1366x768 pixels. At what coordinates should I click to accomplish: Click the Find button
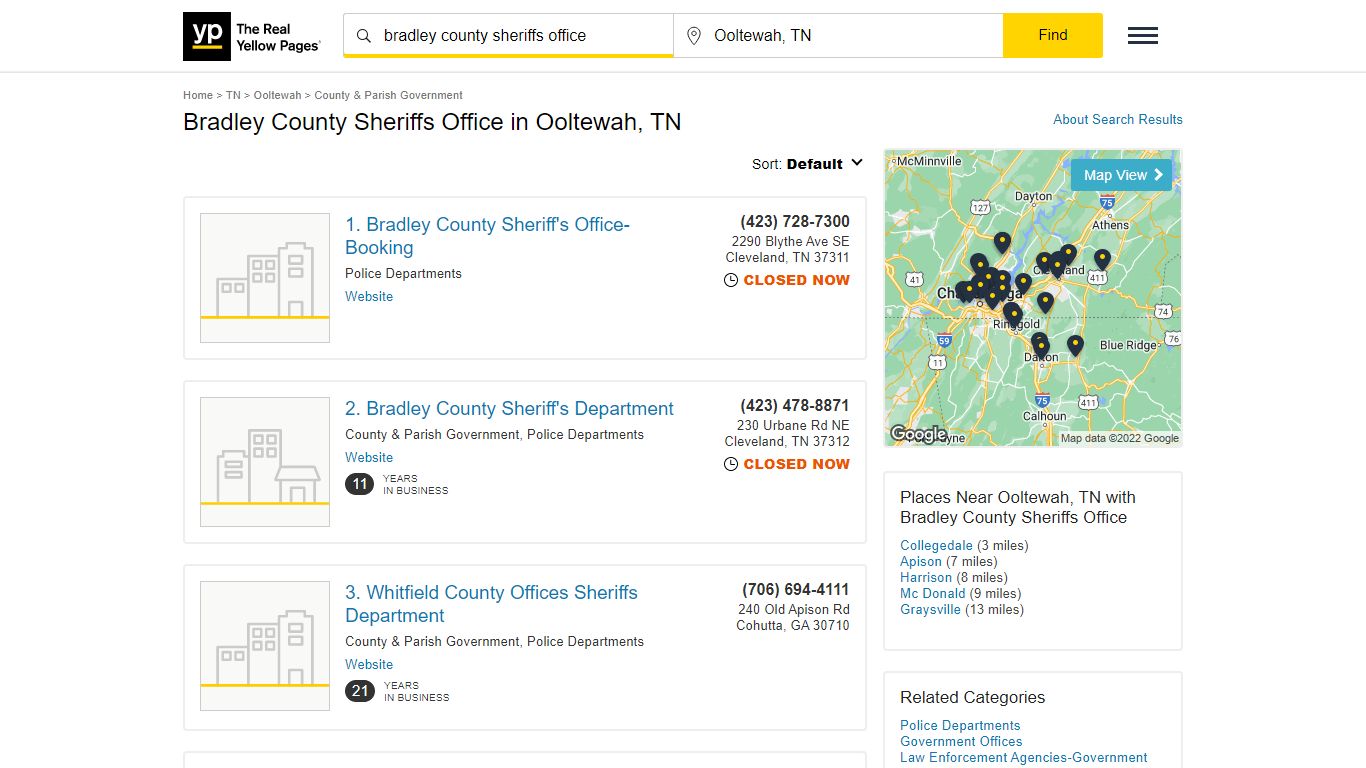click(1053, 35)
